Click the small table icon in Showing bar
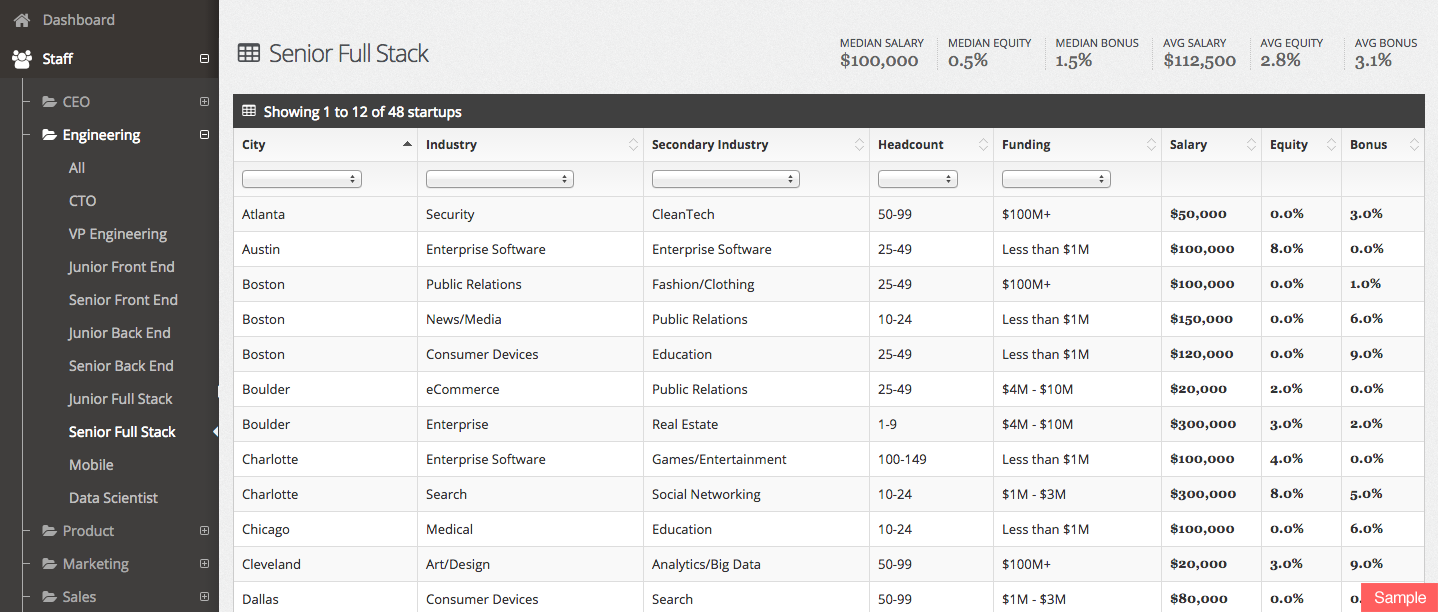Screen dimensions: 1438x612 coord(249,111)
